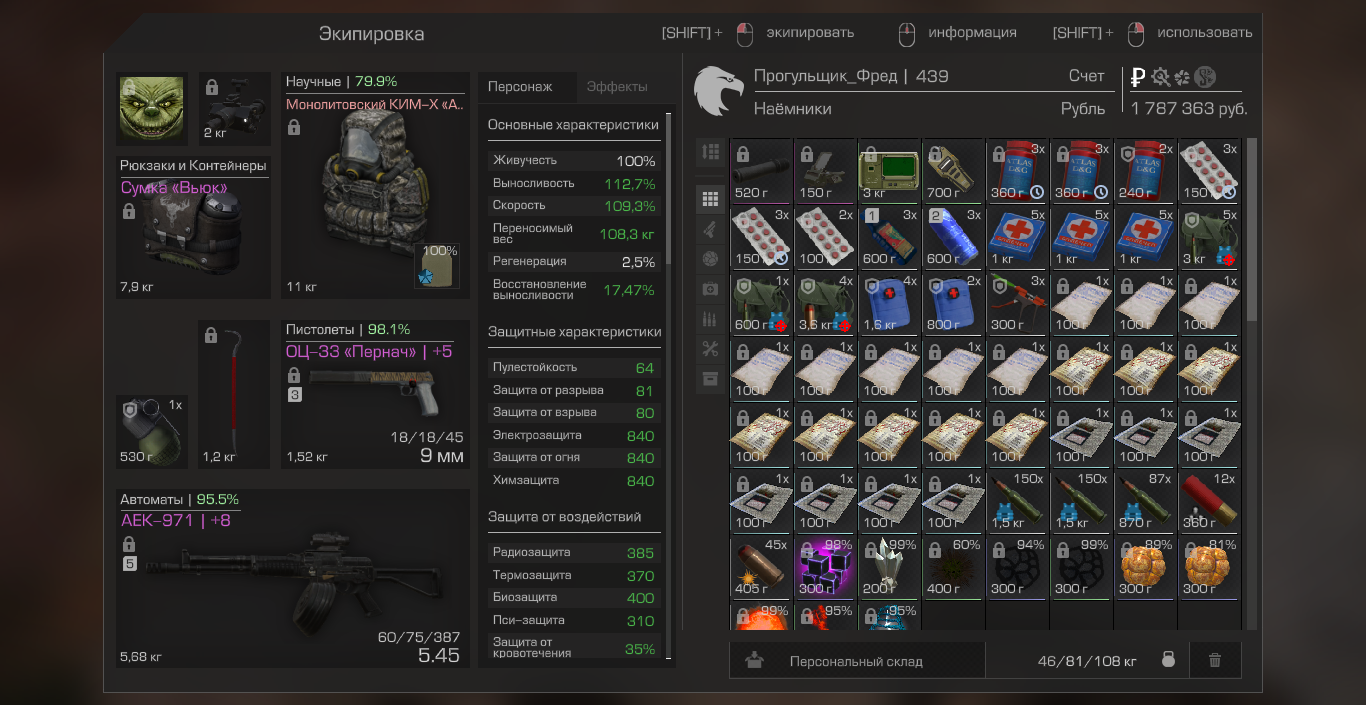The height and width of the screenshot is (705, 1366).
Task: Click the player name Прогульщик_Фред
Action: coord(825,76)
